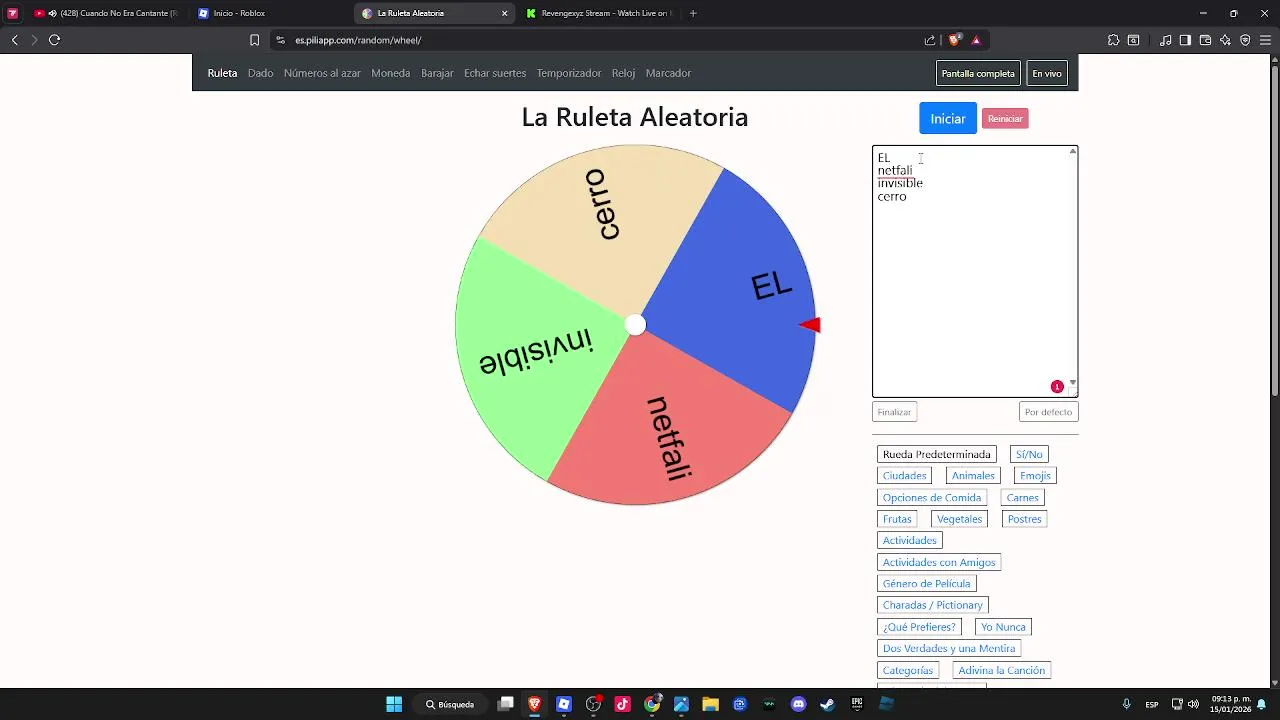The image size is (1280, 720).
Task: Reload the page with the refresh icon
Action: click(54, 40)
